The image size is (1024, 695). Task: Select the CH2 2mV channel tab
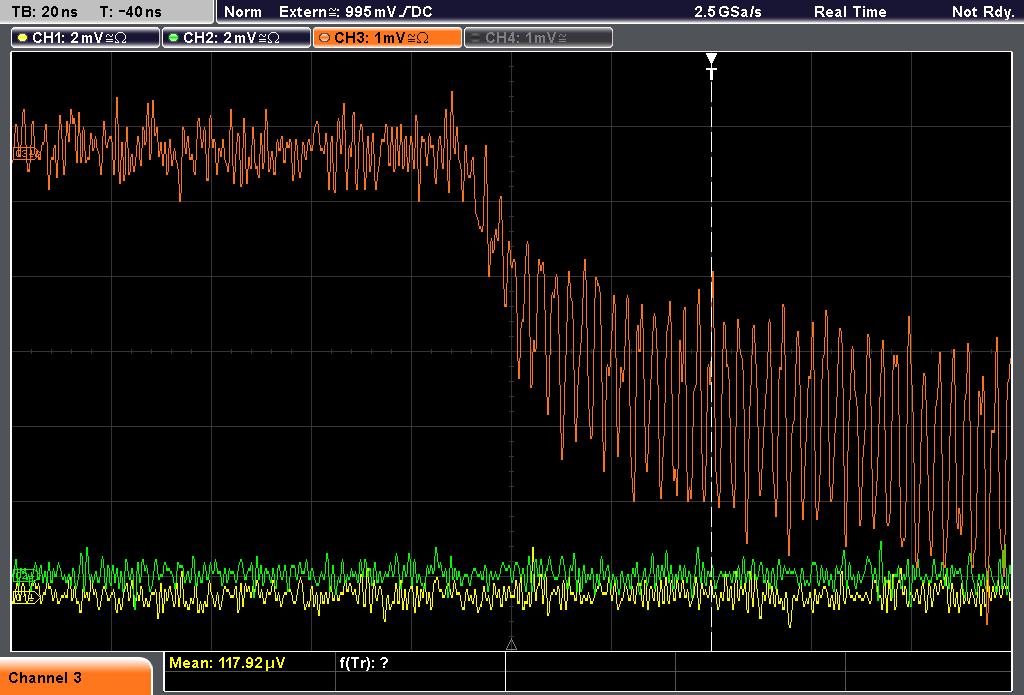[236, 38]
